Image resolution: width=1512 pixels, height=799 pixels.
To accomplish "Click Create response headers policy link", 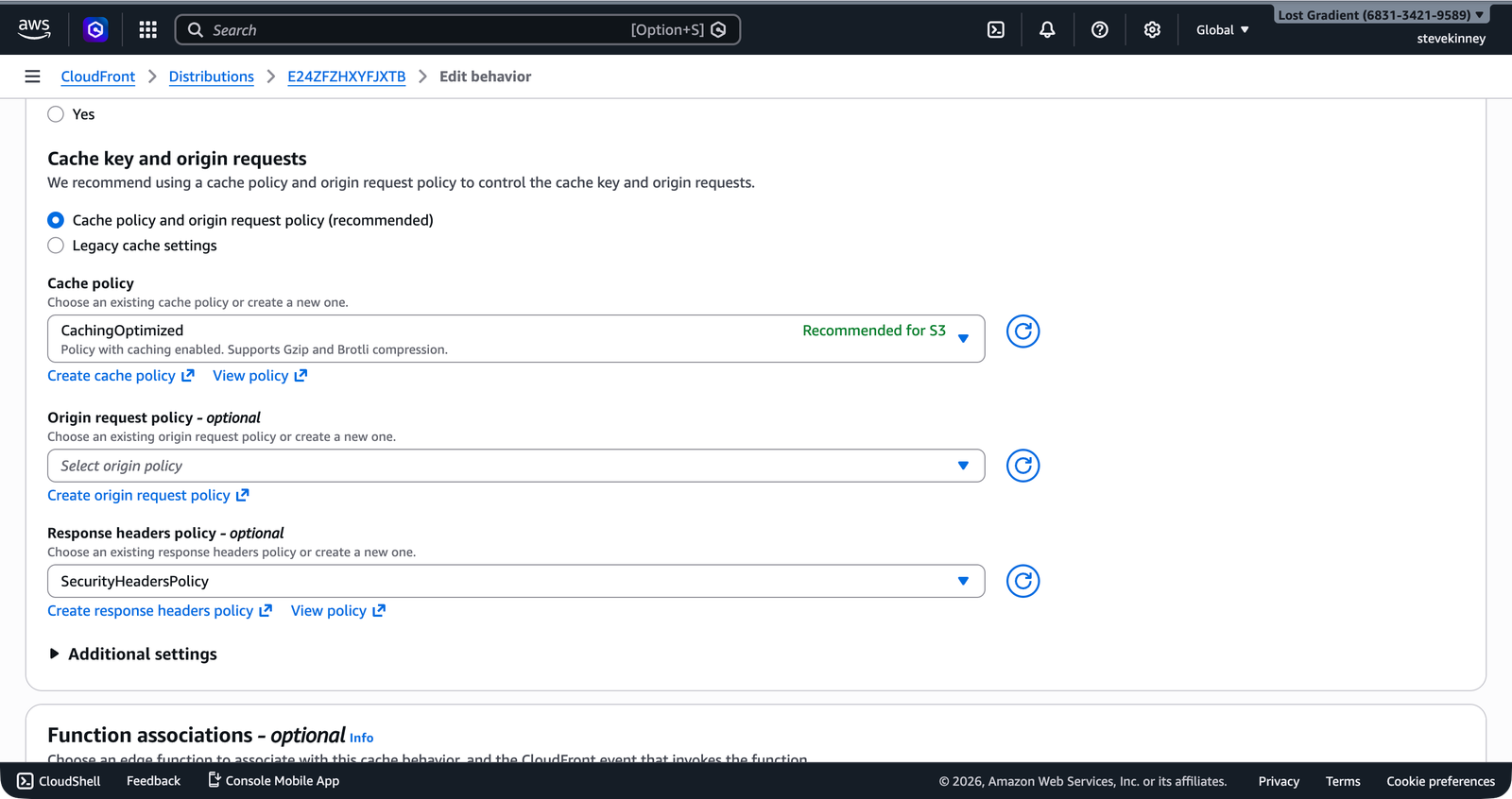I will pyautogui.click(x=160, y=611).
